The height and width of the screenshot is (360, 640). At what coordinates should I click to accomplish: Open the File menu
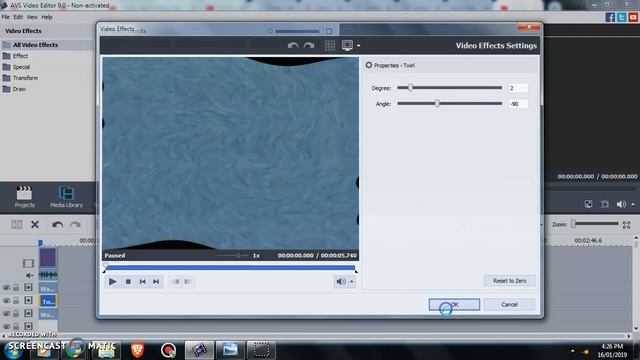6,17
